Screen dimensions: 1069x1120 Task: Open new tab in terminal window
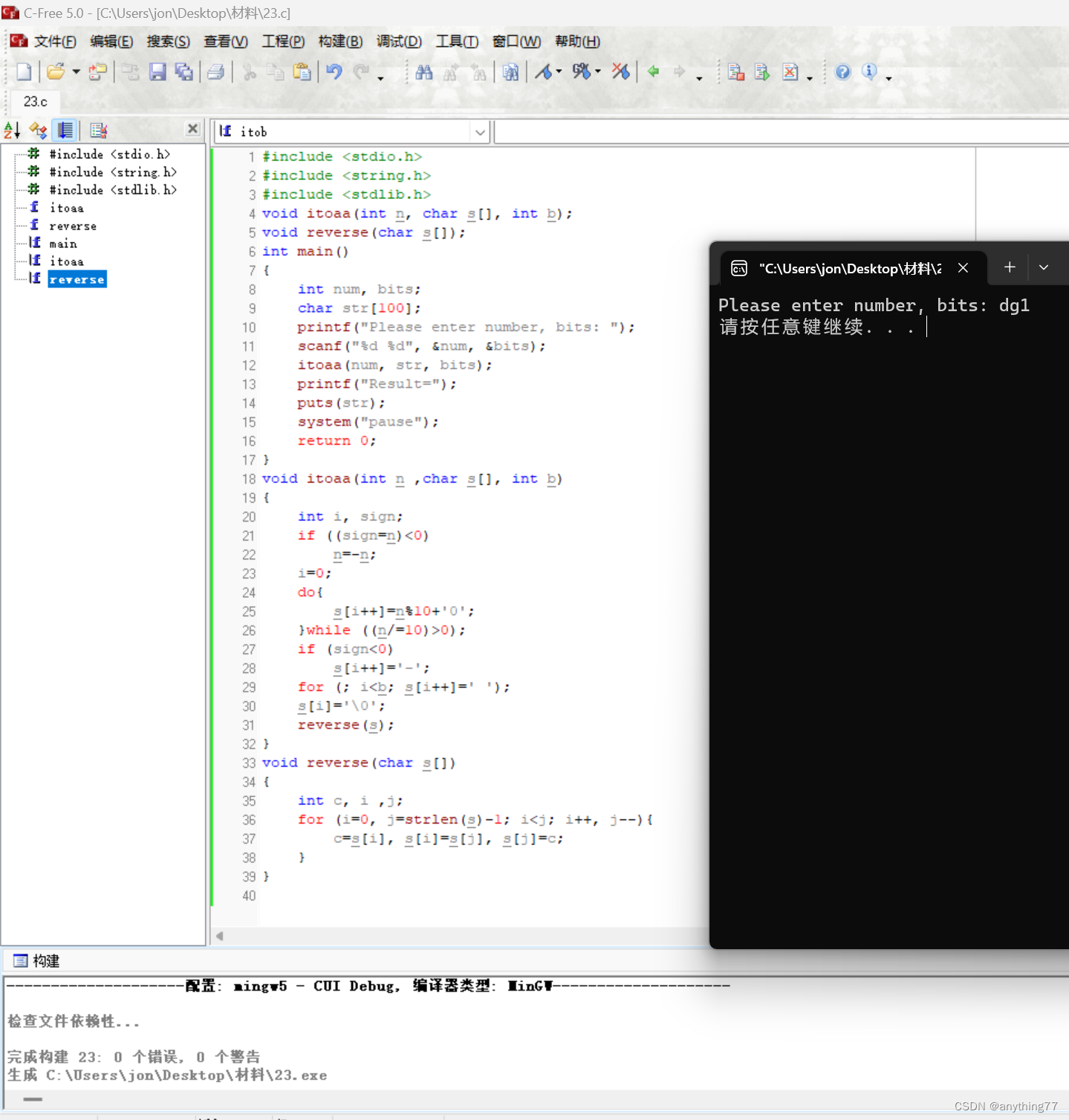point(1009,267)
